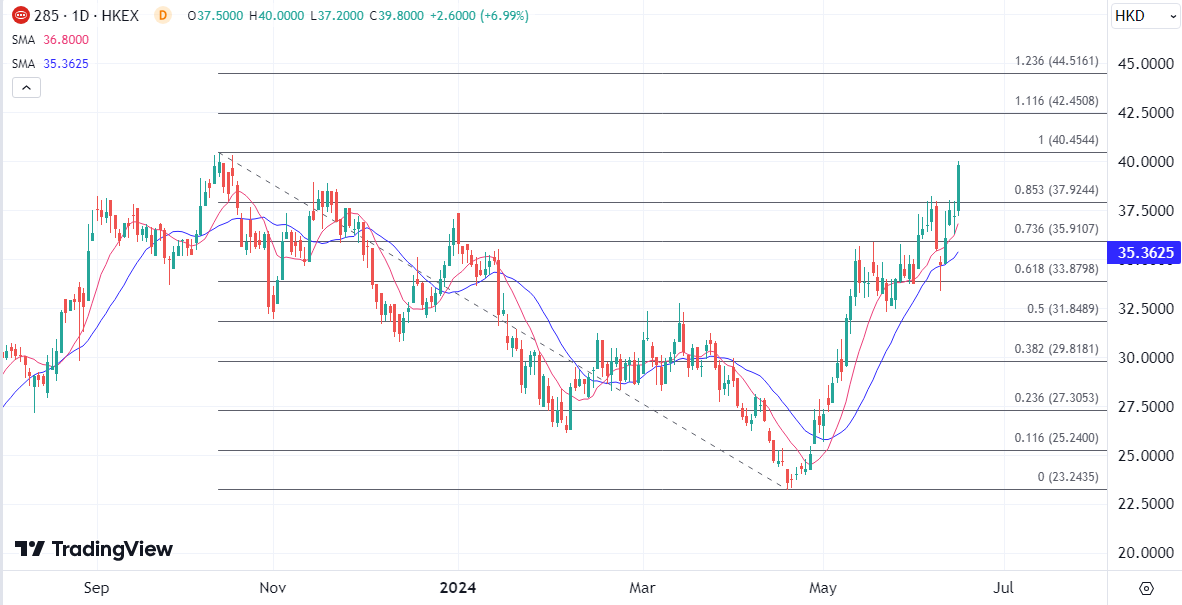Click the TradingView logo
This screenshot has height=605, width=1182.
point(94,549)
